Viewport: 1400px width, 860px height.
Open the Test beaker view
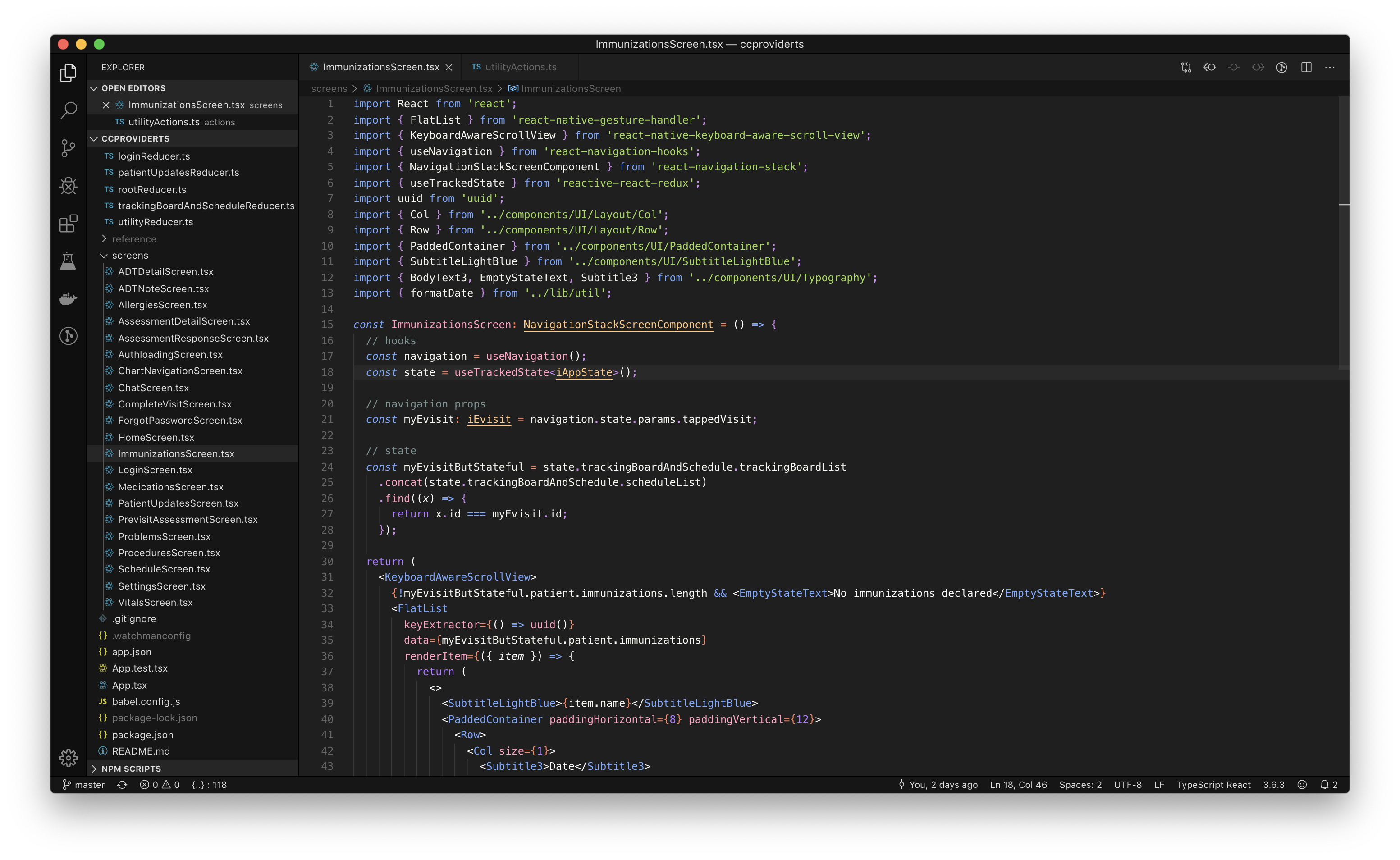[68, 261]
